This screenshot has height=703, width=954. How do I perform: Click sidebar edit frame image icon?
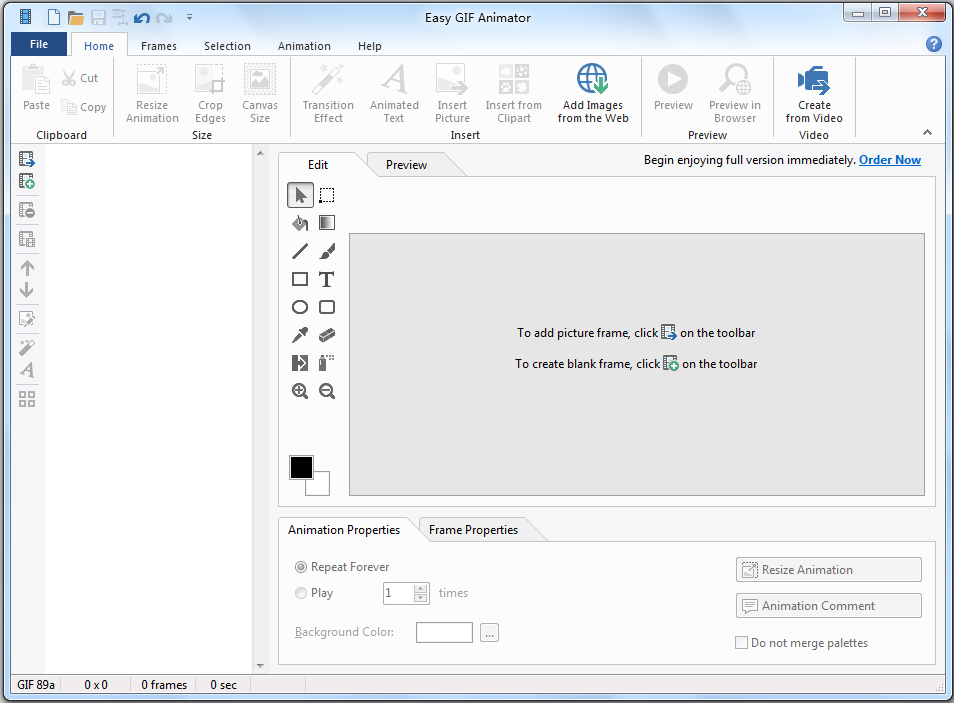[x=27, y=319]
